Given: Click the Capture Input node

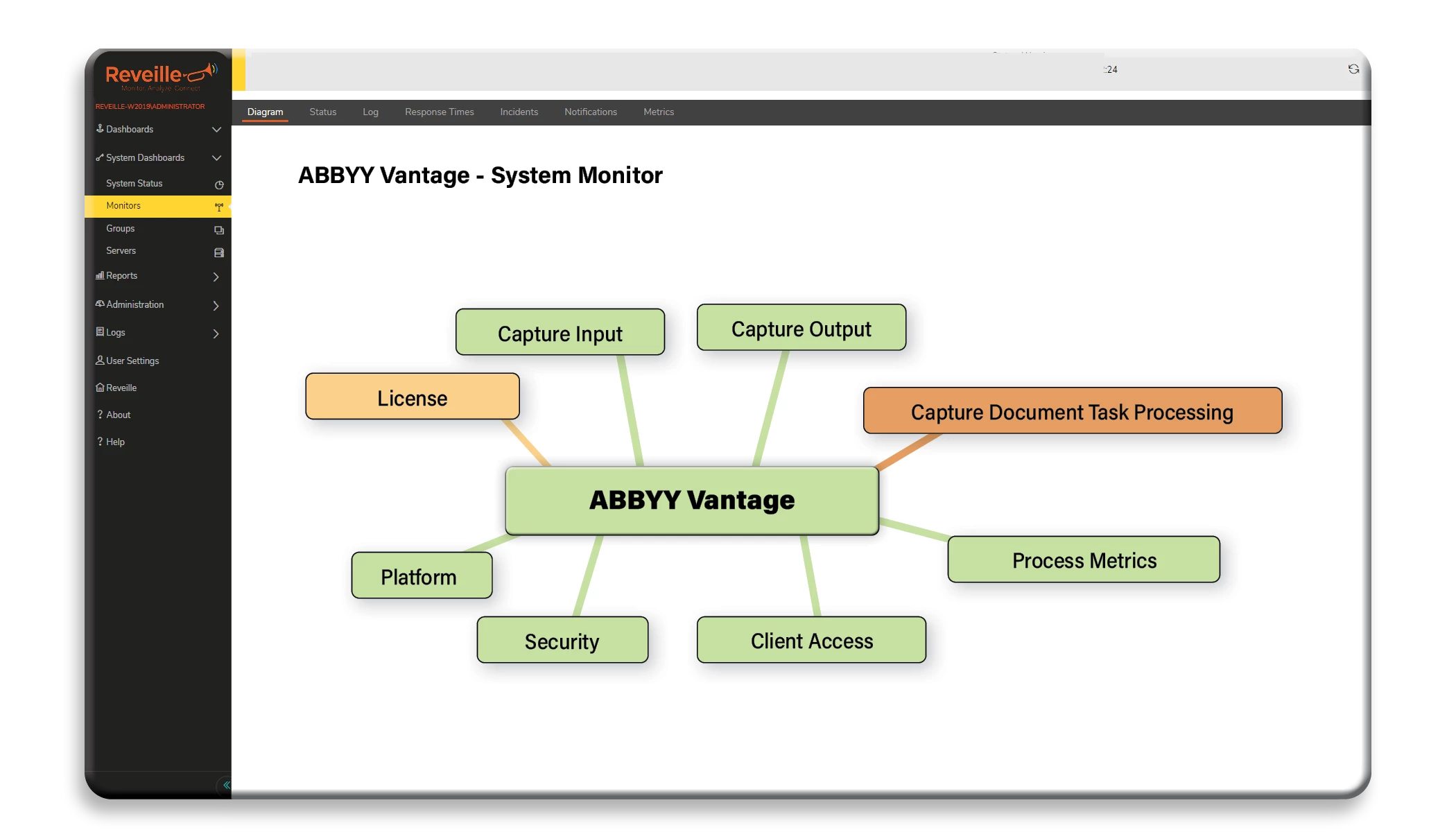Looking at the screenshot, I should pyautogui.click(x=560, y=332).
